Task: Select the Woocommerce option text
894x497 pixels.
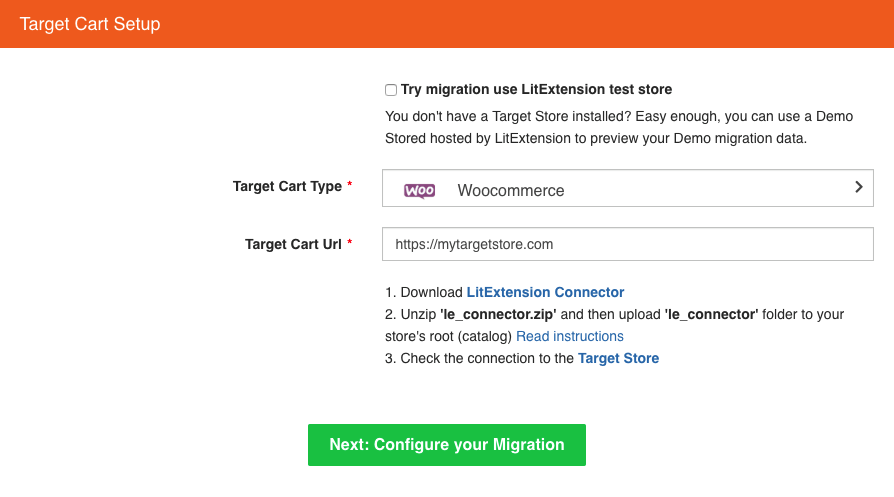Action: [511, 190]
